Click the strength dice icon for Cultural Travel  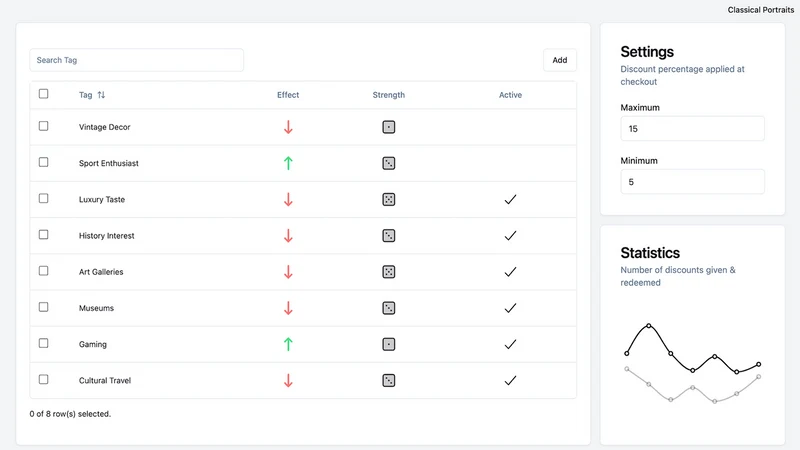[389, 381]
